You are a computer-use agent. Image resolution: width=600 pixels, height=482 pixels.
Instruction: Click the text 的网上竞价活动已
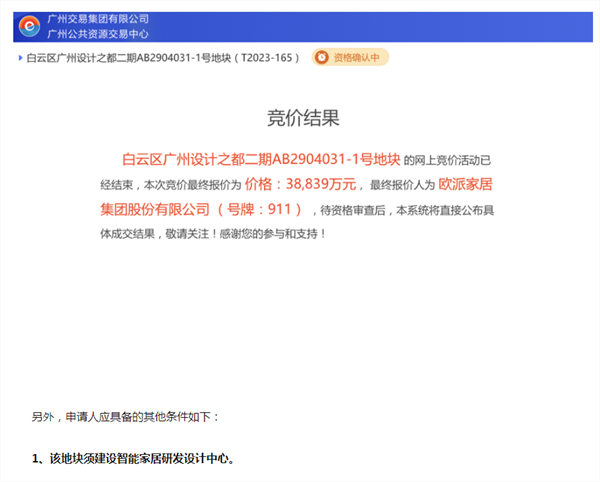[x=447, y=160]
